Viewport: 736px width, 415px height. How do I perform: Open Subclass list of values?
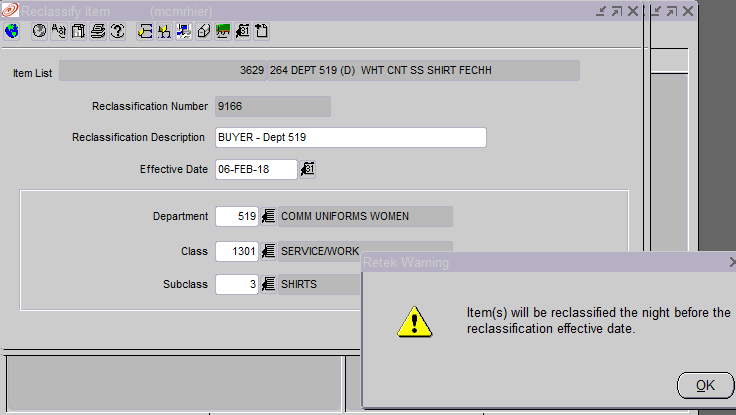click(268, 284)
